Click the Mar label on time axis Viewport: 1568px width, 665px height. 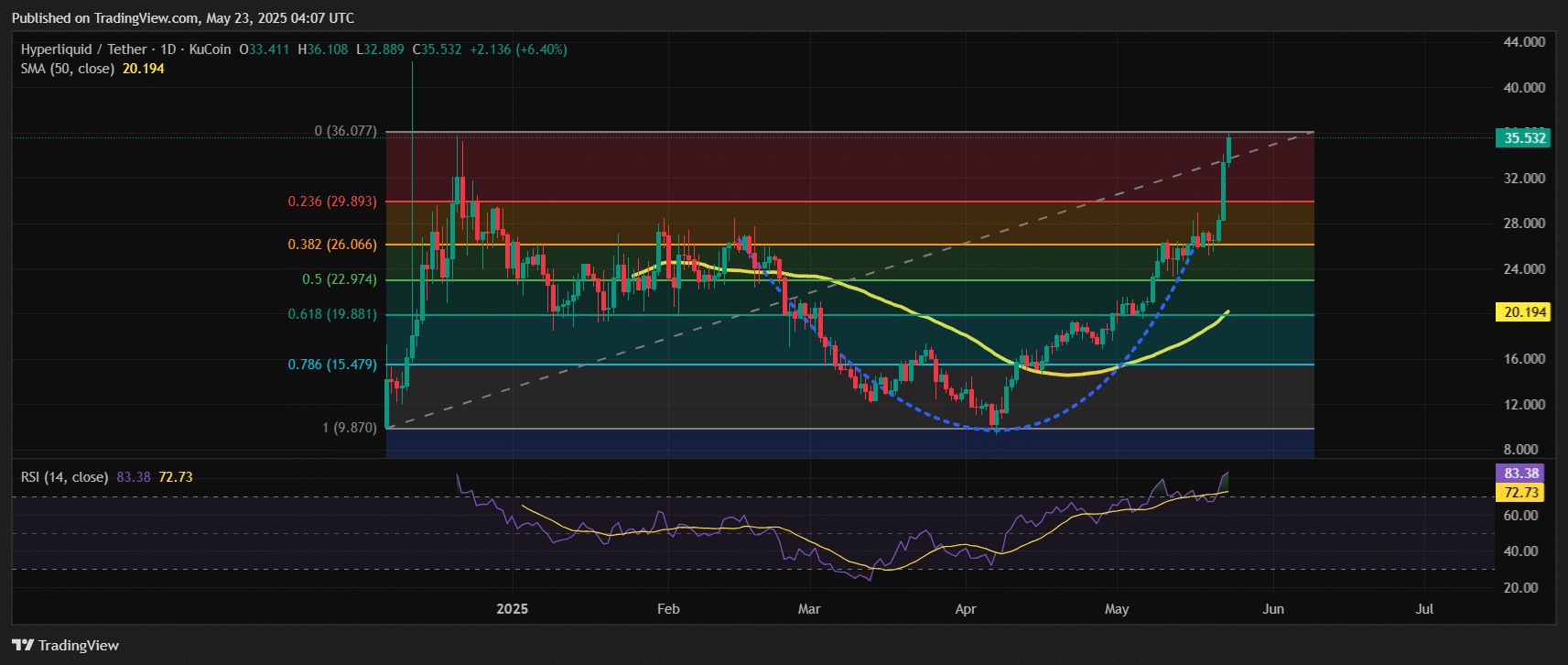[809, 609]
